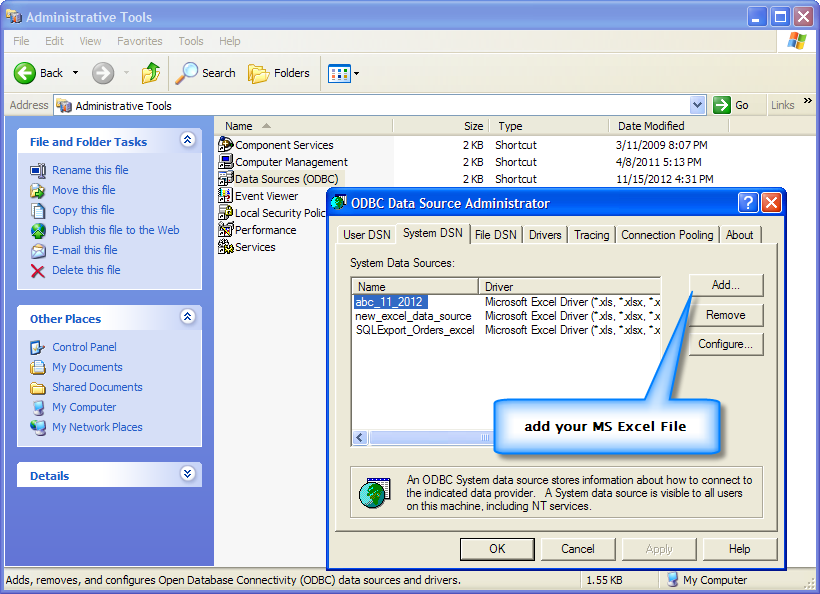This screenshot has height=594, width=820.
Task: Switch to the Connection Pooling tab
Action: click(x=667, y=235)
